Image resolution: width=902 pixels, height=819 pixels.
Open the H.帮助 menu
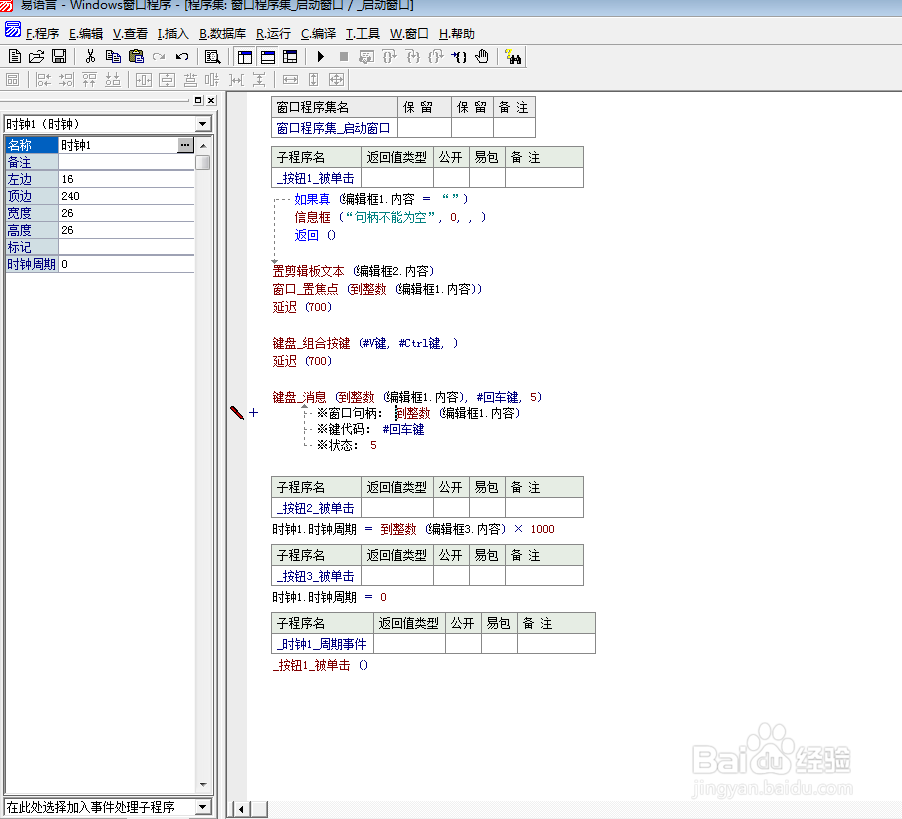(x=457, y=33)
